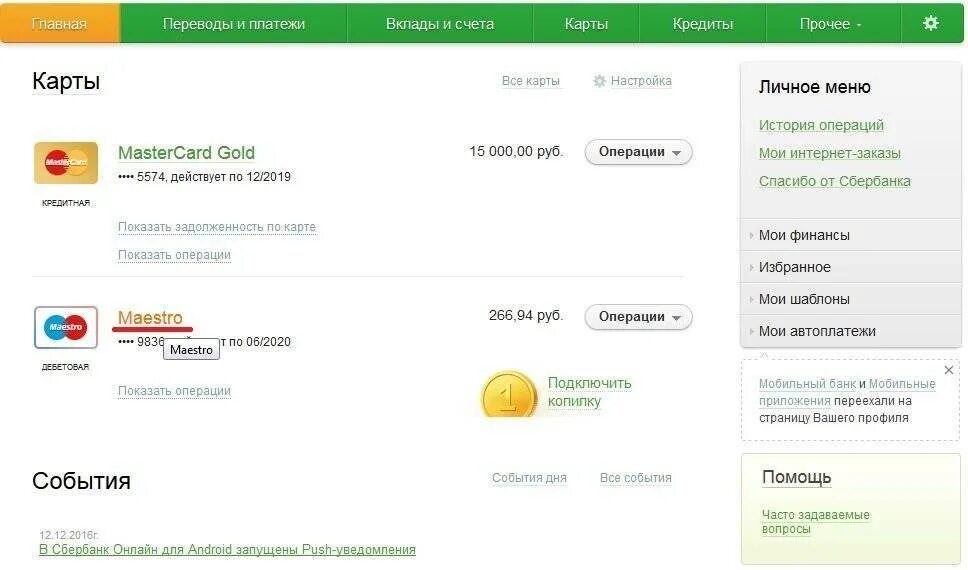Go to the Главная tab
The image size is (968, 570).
click(60, 23)
